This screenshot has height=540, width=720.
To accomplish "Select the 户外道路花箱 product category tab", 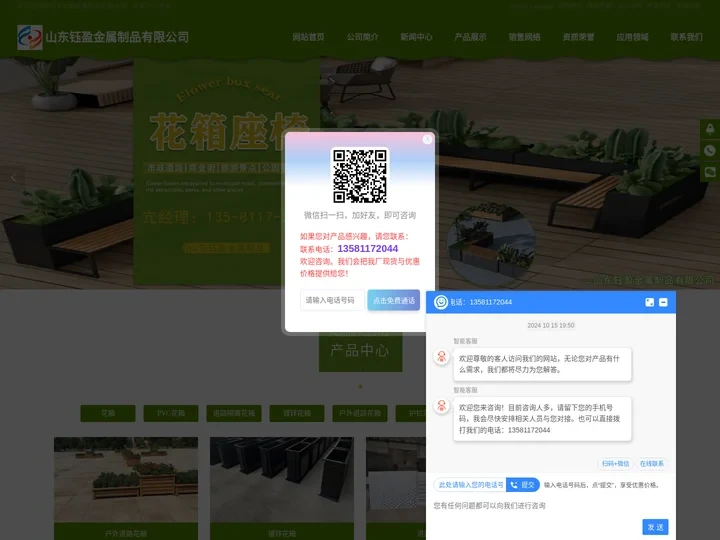I will point(360,413).
